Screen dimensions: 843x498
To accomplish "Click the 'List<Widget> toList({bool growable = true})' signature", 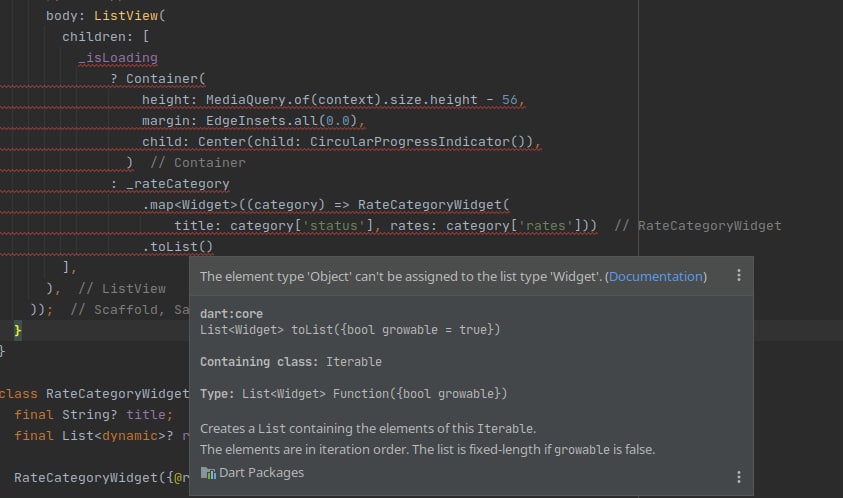I will [x=350, y=330].
